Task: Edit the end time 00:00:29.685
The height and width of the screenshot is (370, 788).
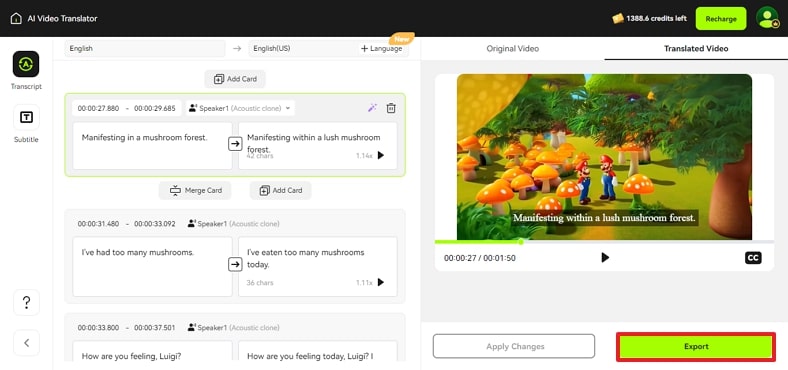Action: 155,108
